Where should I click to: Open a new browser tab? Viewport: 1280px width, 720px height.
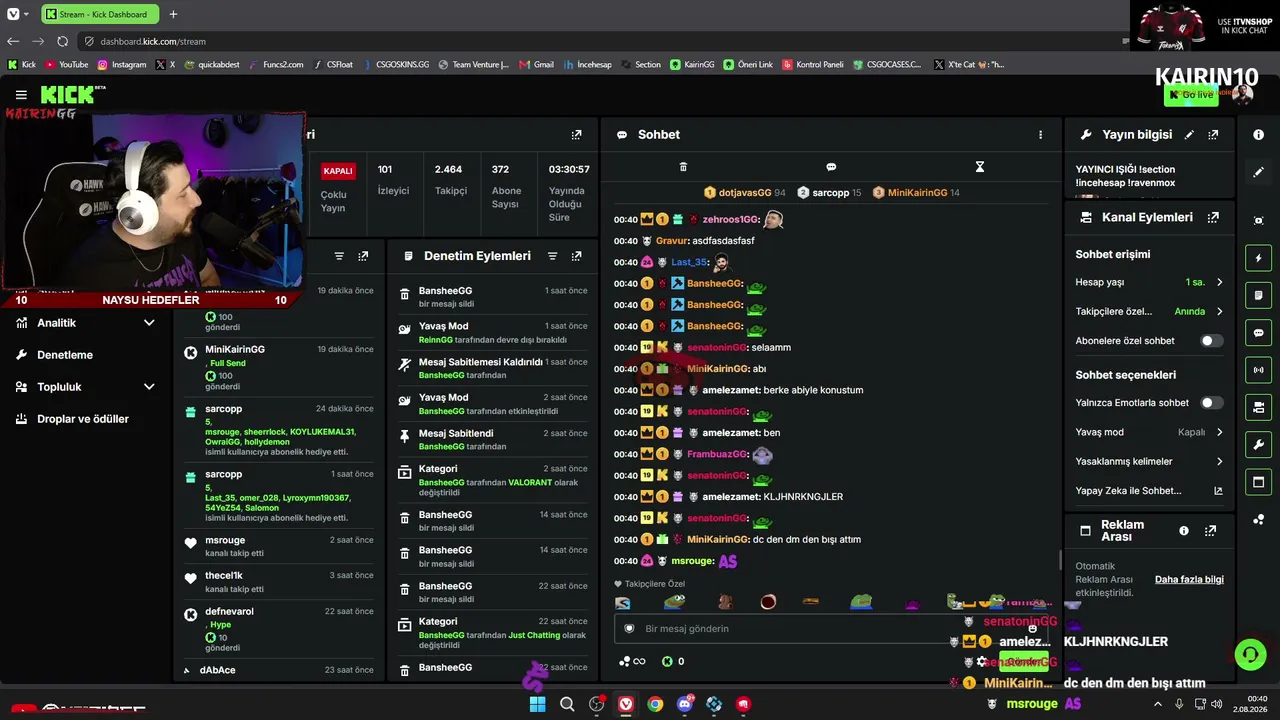click(173, 14)
